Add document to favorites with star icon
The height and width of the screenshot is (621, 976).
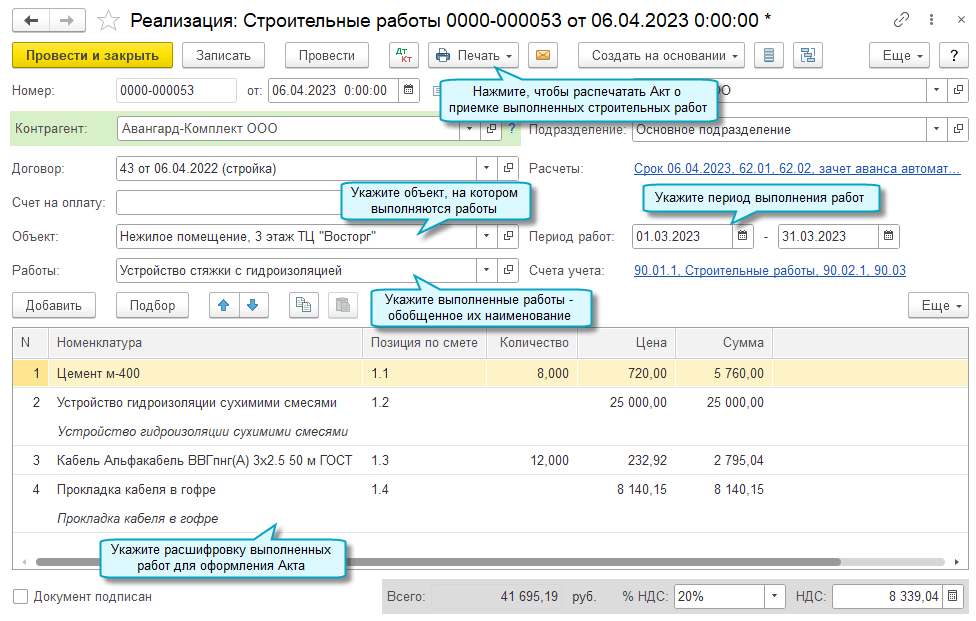pos(108,21)
